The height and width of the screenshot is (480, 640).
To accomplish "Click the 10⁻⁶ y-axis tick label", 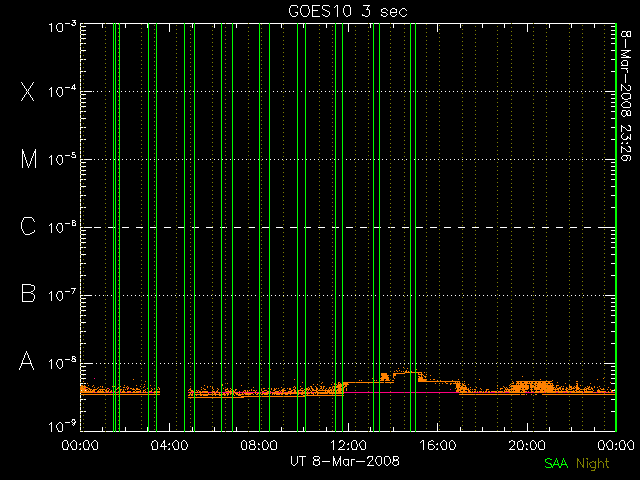I will (x=62, y=227).
